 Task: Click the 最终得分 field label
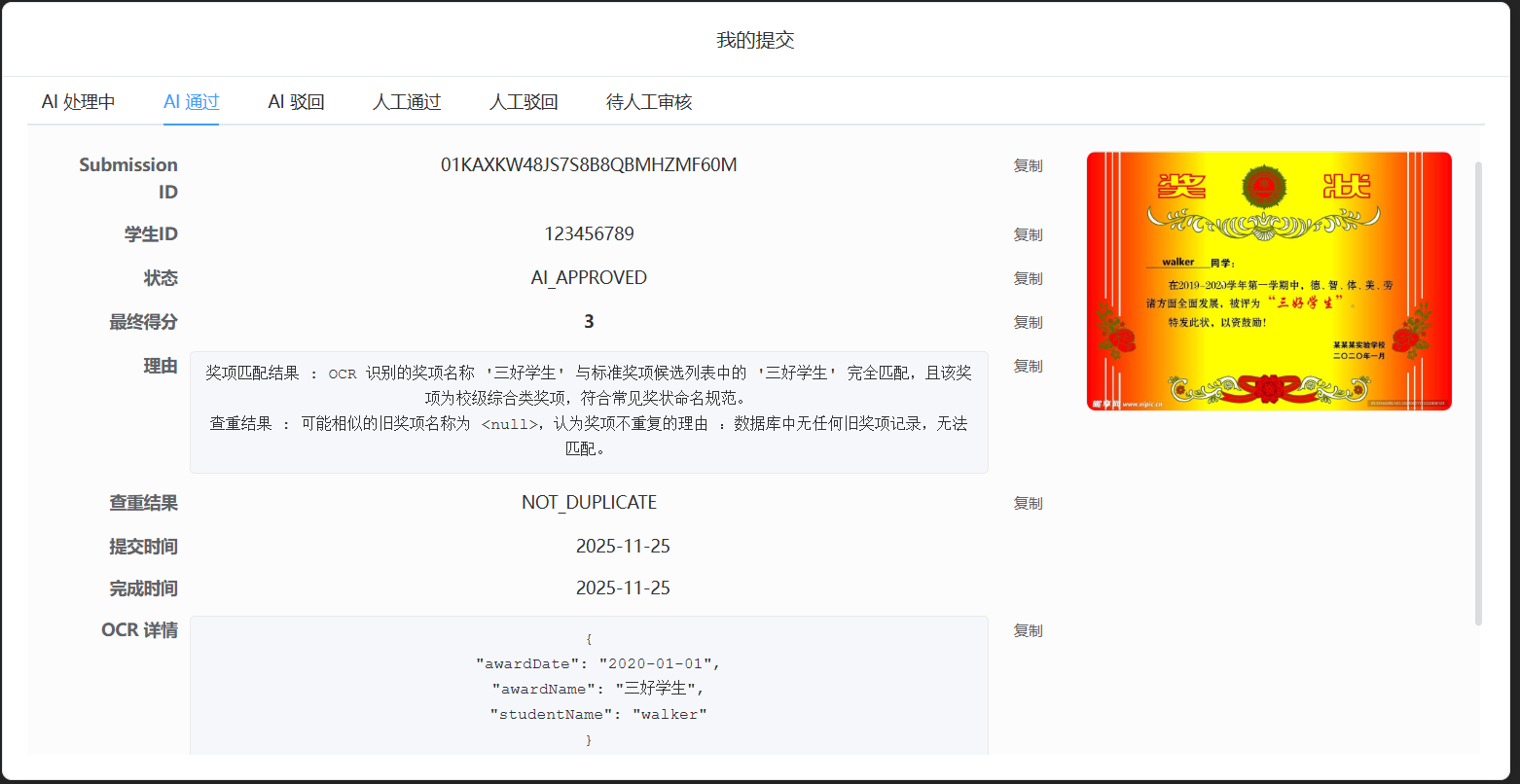(143, 322)
